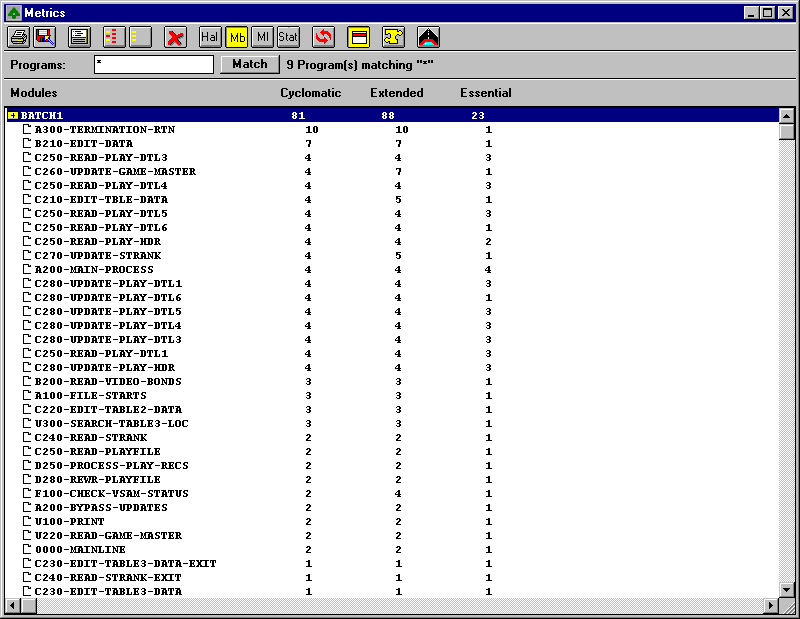Click the save-with-magnifier toolbar icon

44,37
